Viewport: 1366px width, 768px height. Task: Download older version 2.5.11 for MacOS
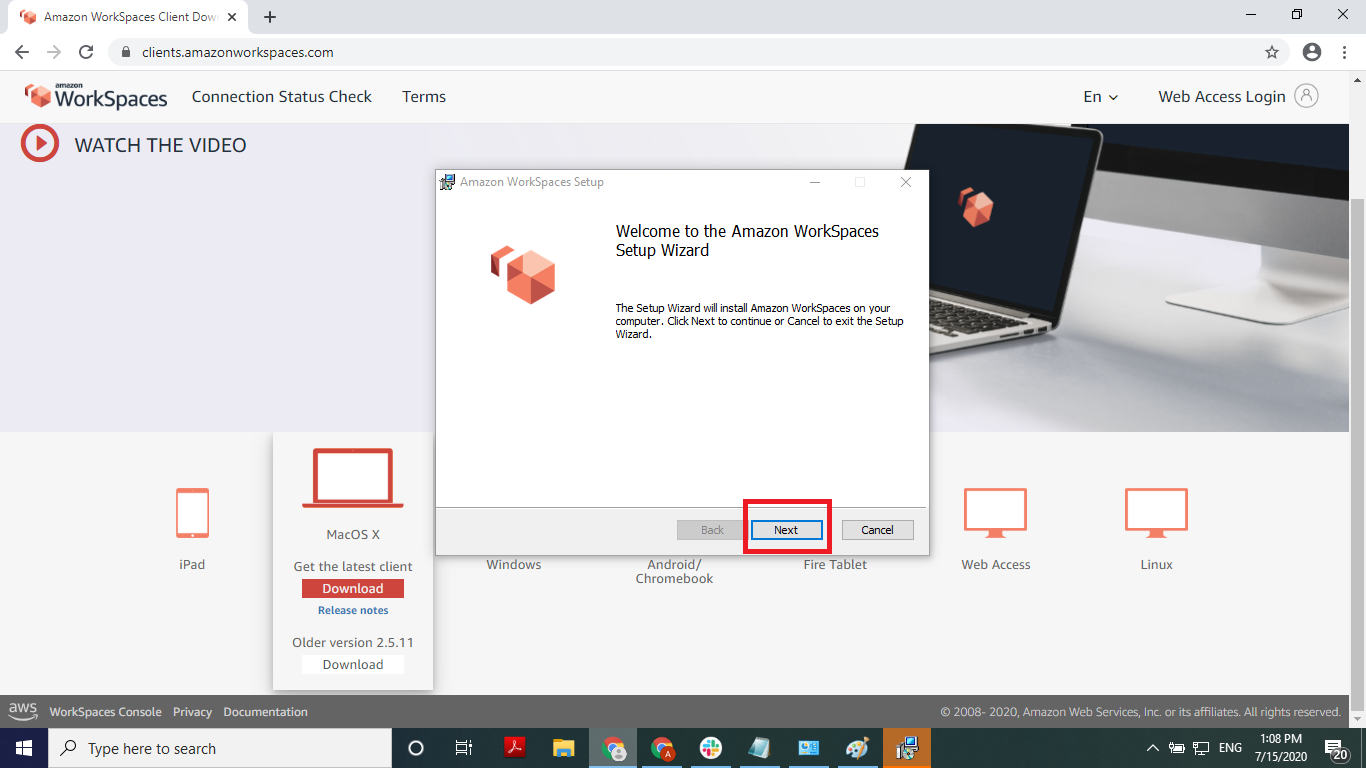tap(353, 664)
